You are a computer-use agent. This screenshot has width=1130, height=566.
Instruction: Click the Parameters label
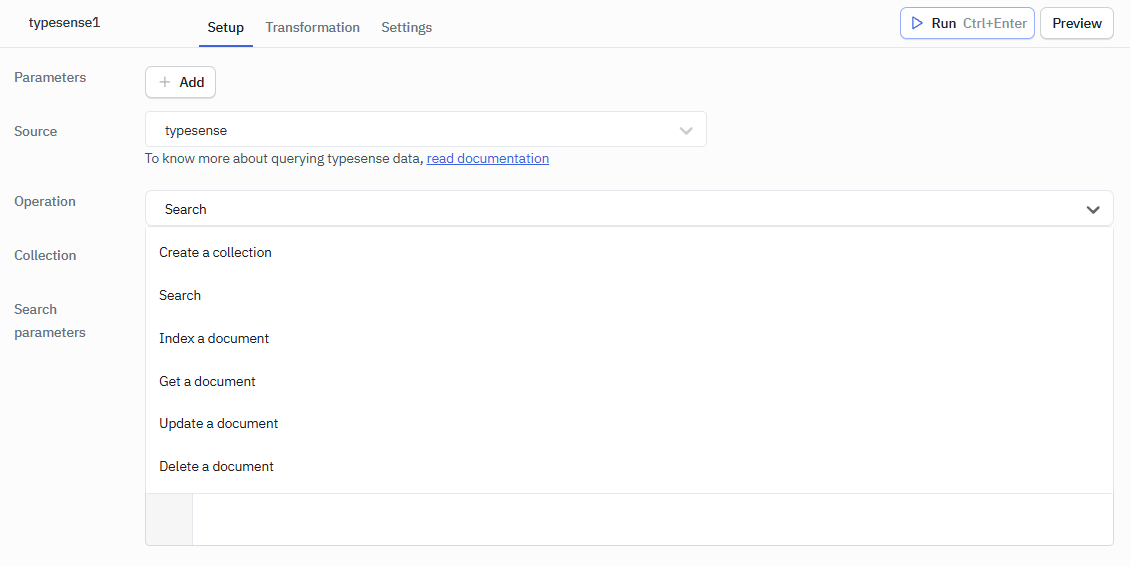(50, 77)
